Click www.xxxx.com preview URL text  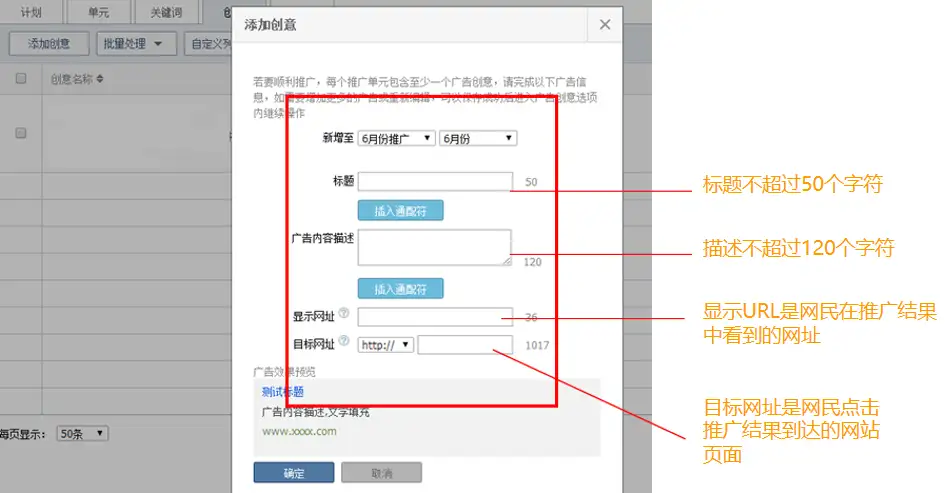(299, 432)
